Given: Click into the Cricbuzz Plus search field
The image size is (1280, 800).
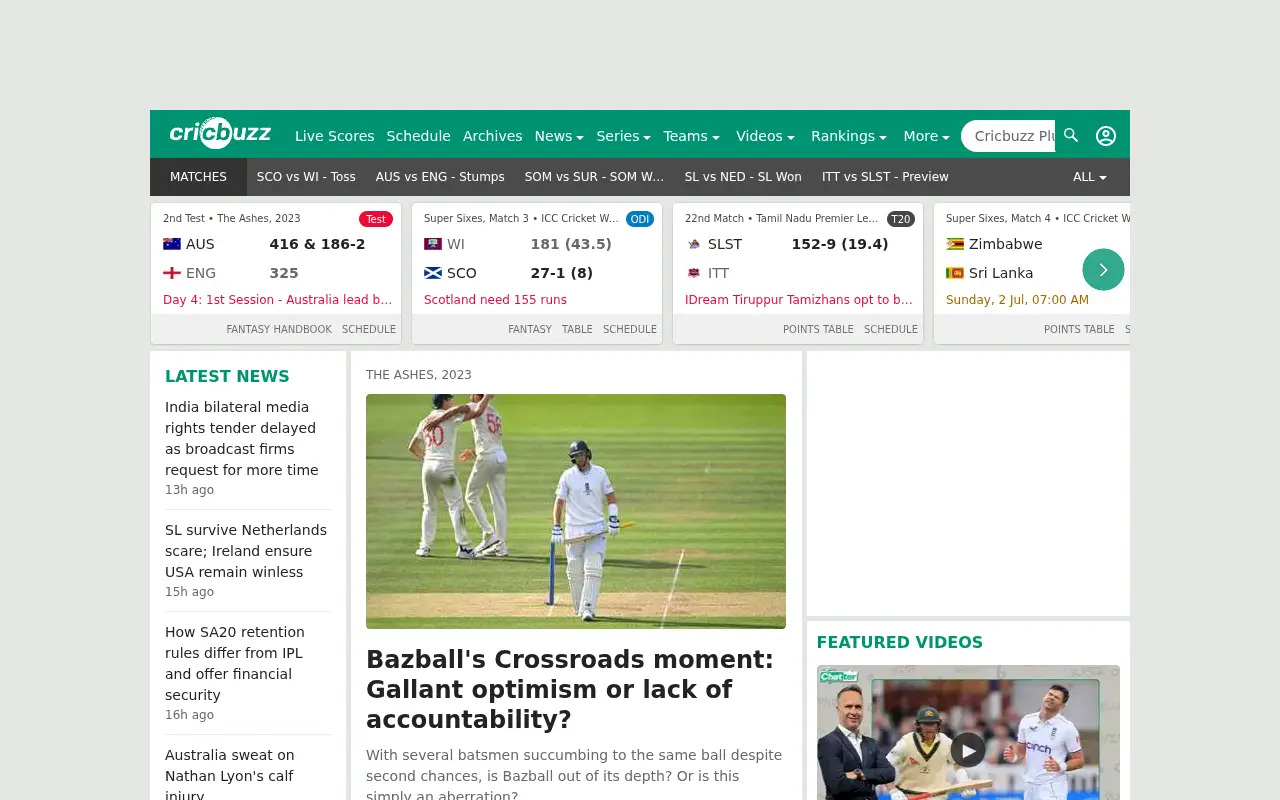Looking at the screenshot, I should pyautogui.click(x=1010, y=136).
